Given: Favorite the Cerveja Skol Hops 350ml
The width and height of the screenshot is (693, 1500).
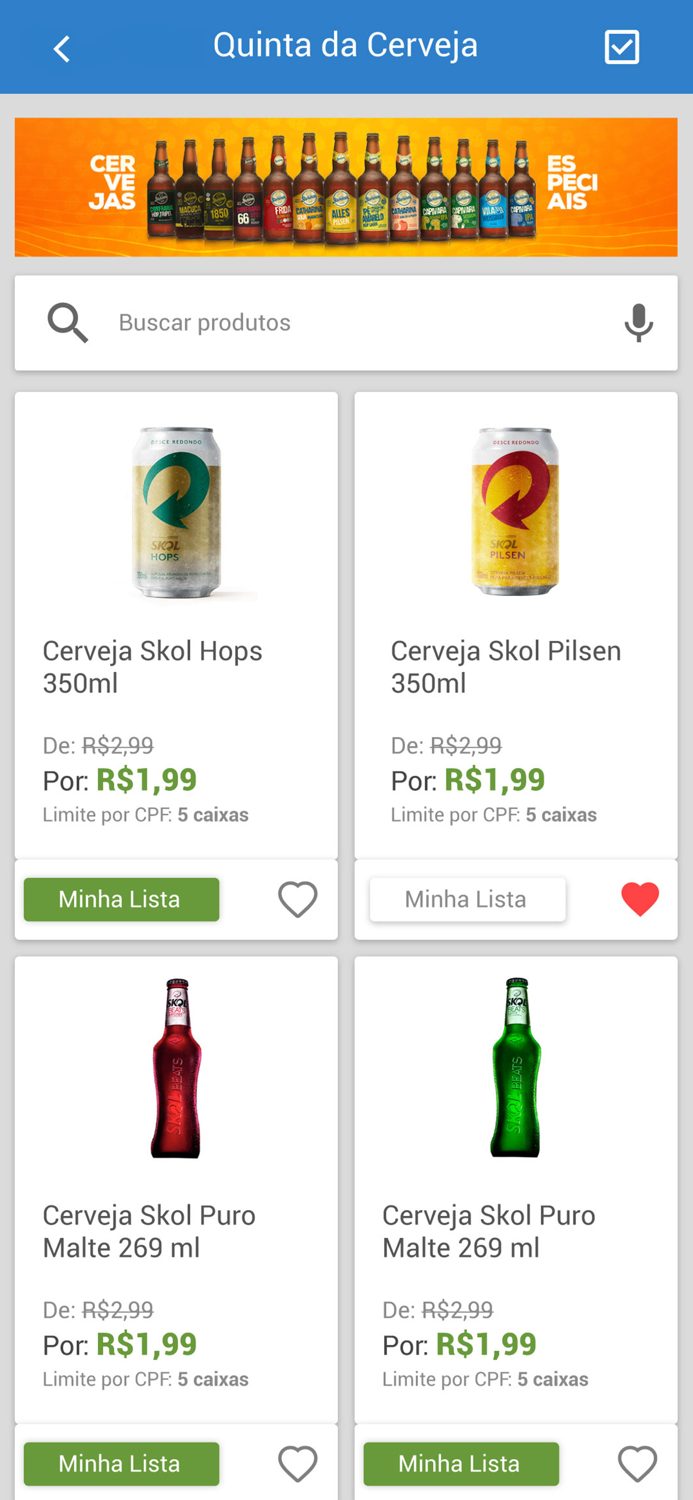Looking at the screenshot, I should pos(297,899).
